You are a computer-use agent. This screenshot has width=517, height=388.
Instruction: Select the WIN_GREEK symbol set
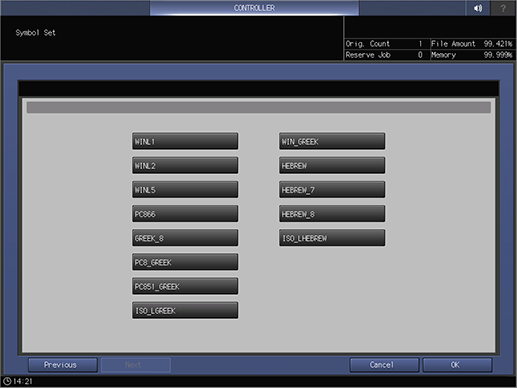[x=332, y=141]
